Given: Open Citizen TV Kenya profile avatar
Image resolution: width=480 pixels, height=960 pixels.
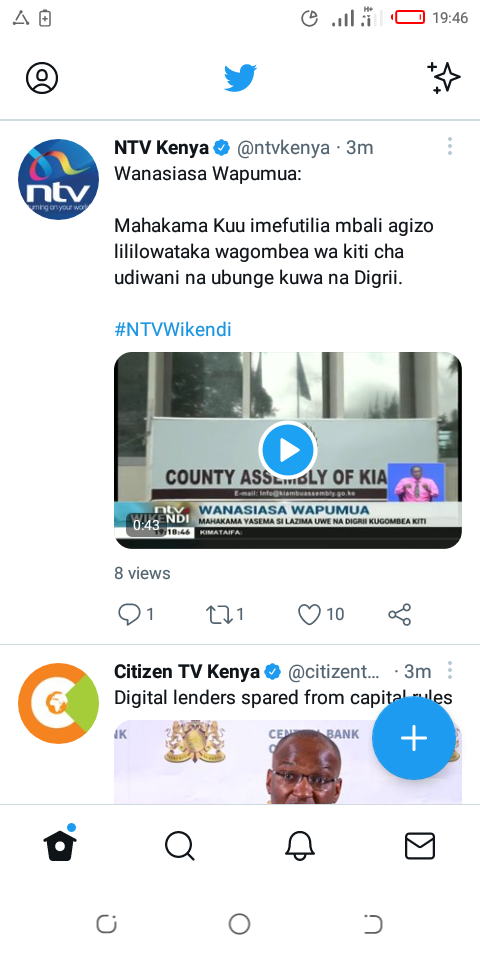Looking at the screenshot, I should (58, 703).
